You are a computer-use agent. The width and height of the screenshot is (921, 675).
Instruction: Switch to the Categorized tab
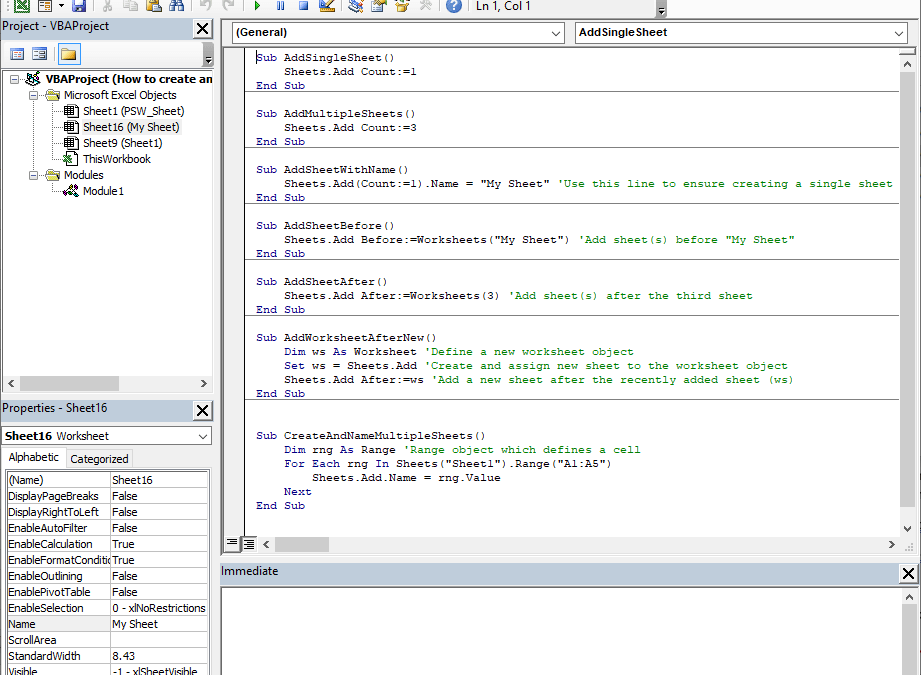coord(99,459)
